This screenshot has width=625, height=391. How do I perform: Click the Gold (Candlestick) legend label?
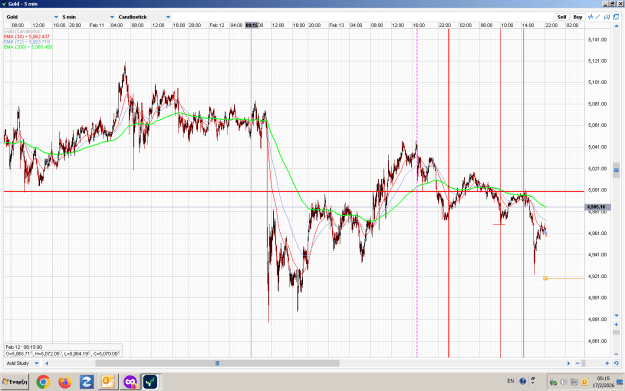tap(23, 31)
